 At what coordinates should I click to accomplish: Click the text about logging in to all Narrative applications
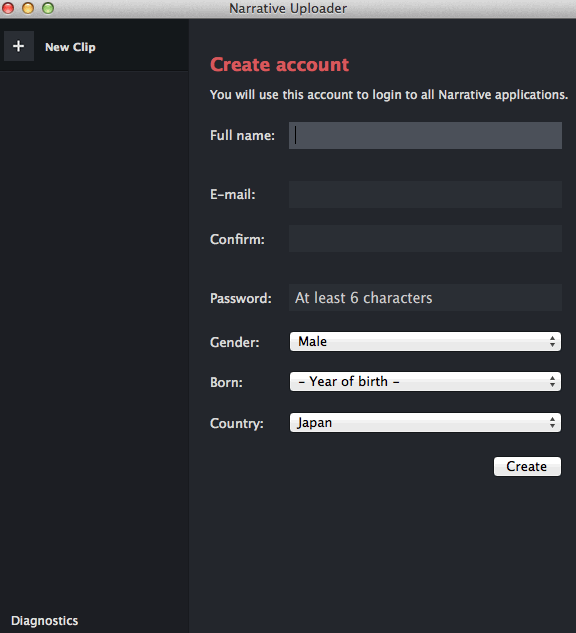click(x=389, y=95)
